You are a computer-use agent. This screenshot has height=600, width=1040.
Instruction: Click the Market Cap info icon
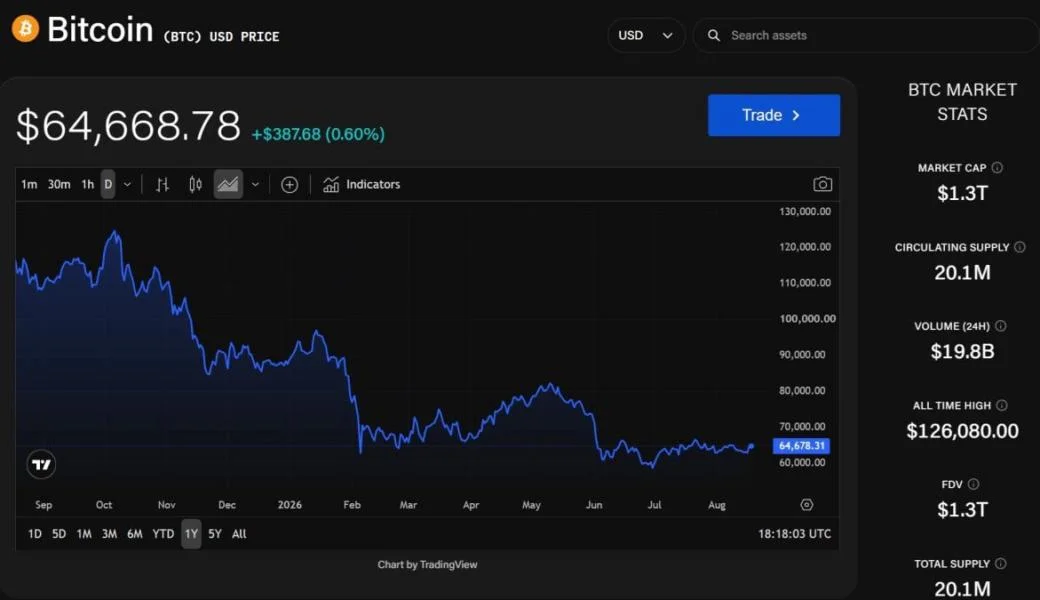coord(997,168)
